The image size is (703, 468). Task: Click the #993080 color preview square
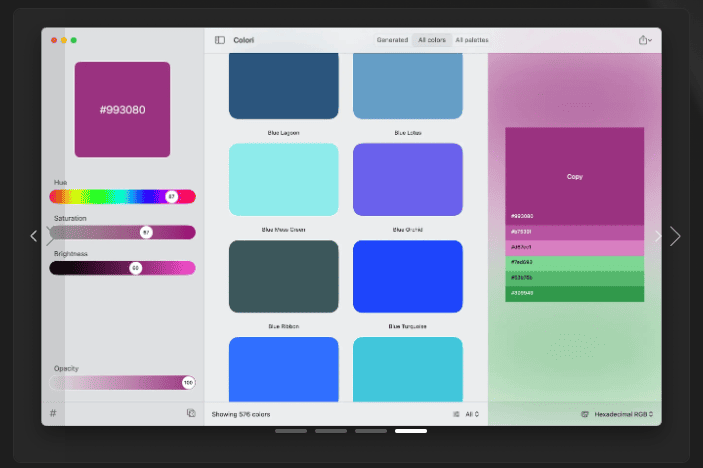pyautogui.click(x=122, y=110)
